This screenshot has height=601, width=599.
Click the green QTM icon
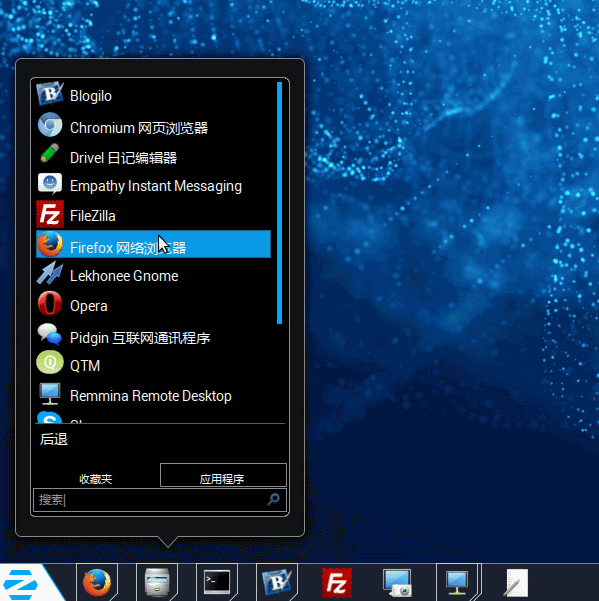pyautogui.click(x=50, y=362)
